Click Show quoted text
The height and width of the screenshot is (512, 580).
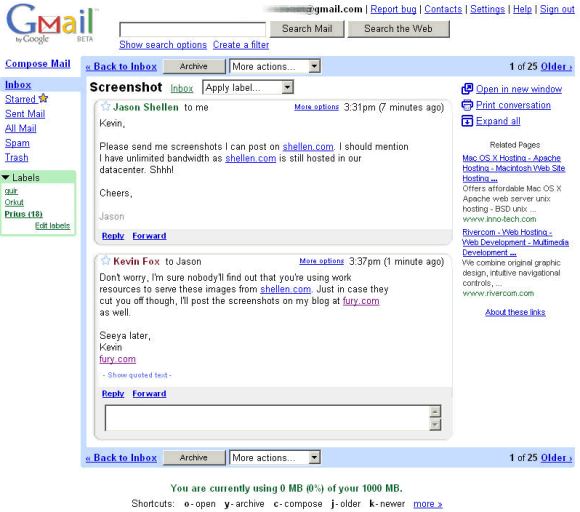click(x=137, y=375)
